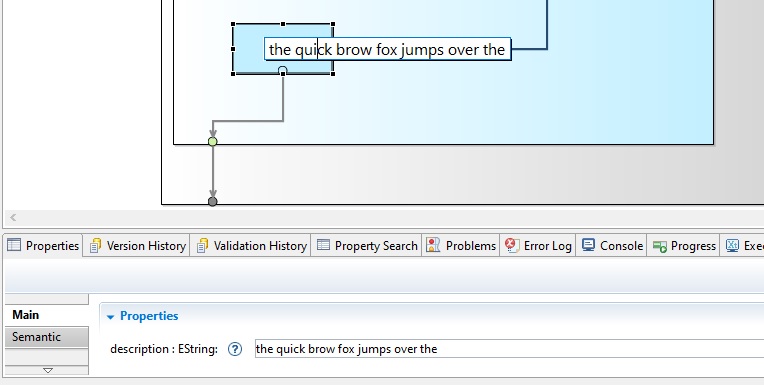764x385 pixels.
Task: Click the horizontal scrollbar left arrow
Action: point(13,217)
